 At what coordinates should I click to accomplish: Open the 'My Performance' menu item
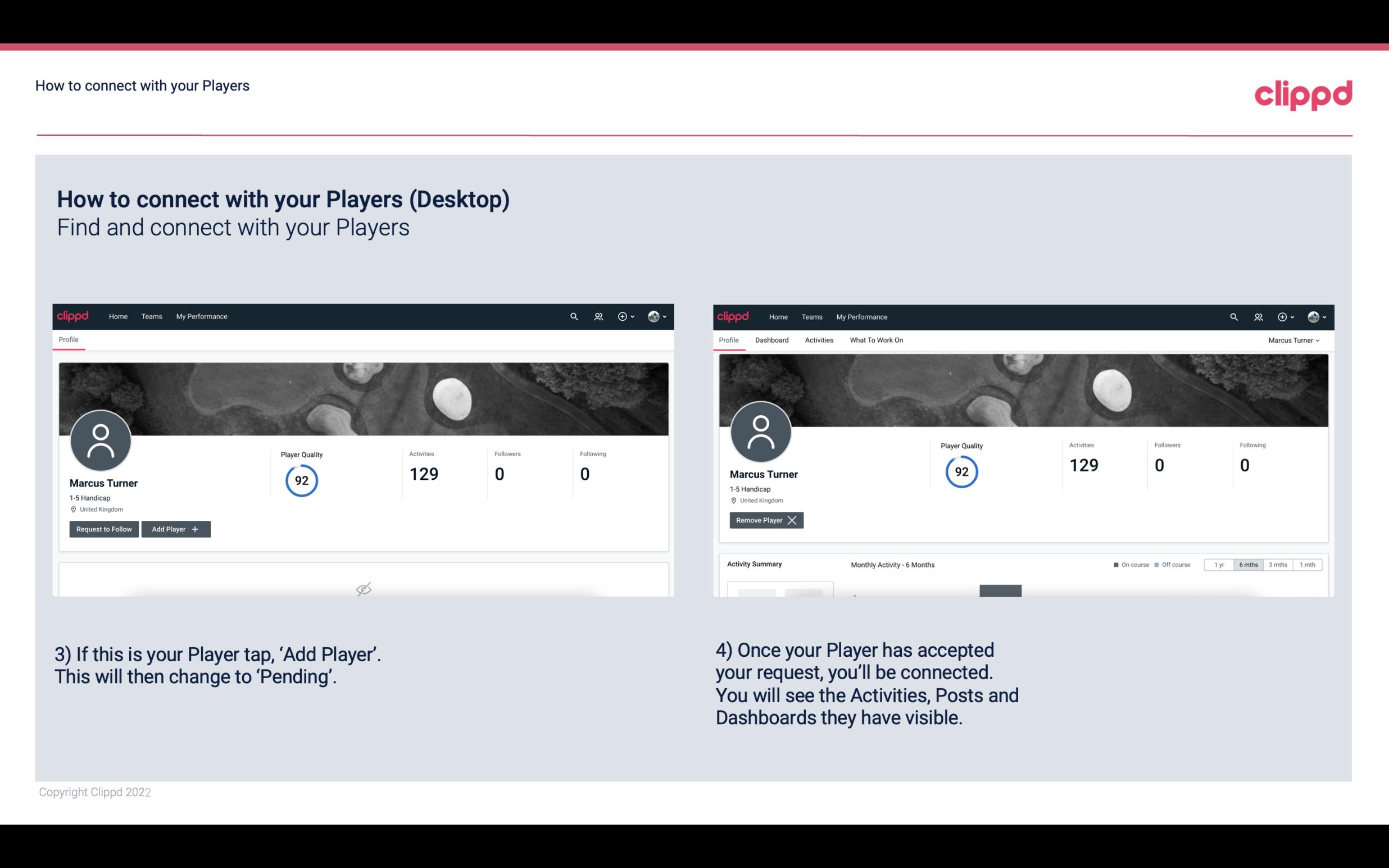coord(200,316)
